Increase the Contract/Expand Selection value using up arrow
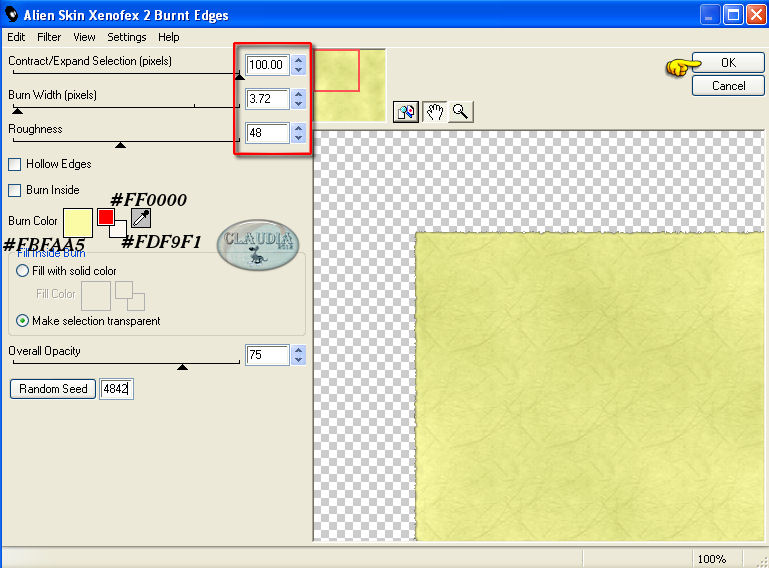Screen dimensions: 769x568 click(298, 60)
